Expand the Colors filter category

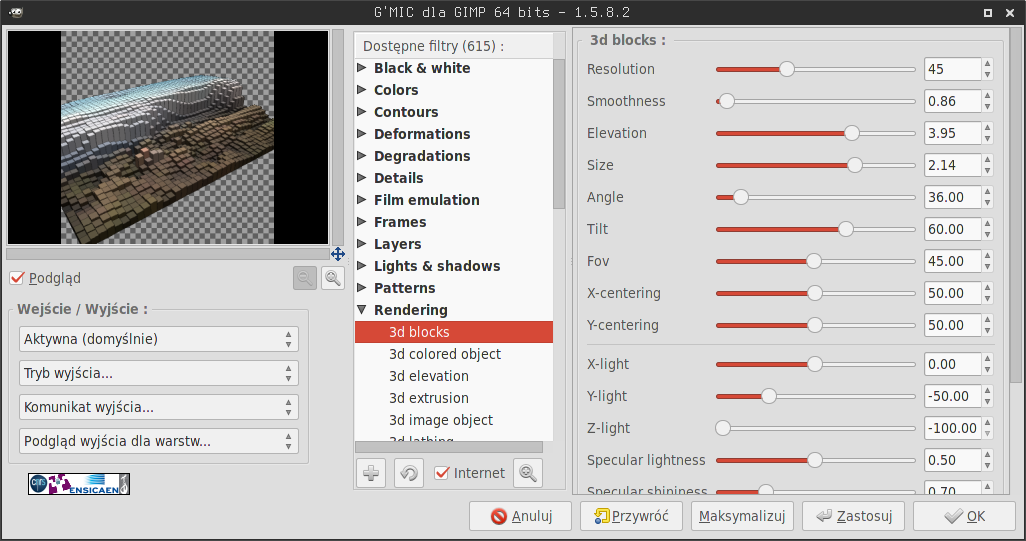pos(361,90)
